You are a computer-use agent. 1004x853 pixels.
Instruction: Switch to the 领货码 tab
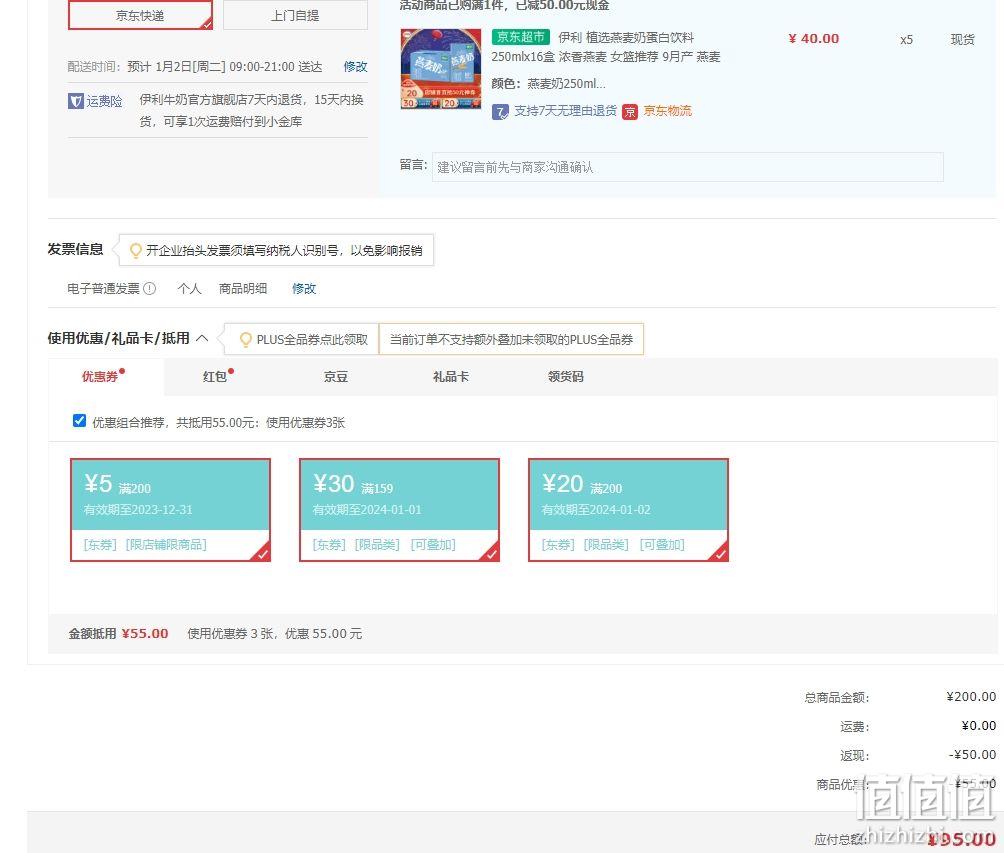pos(565,377)
